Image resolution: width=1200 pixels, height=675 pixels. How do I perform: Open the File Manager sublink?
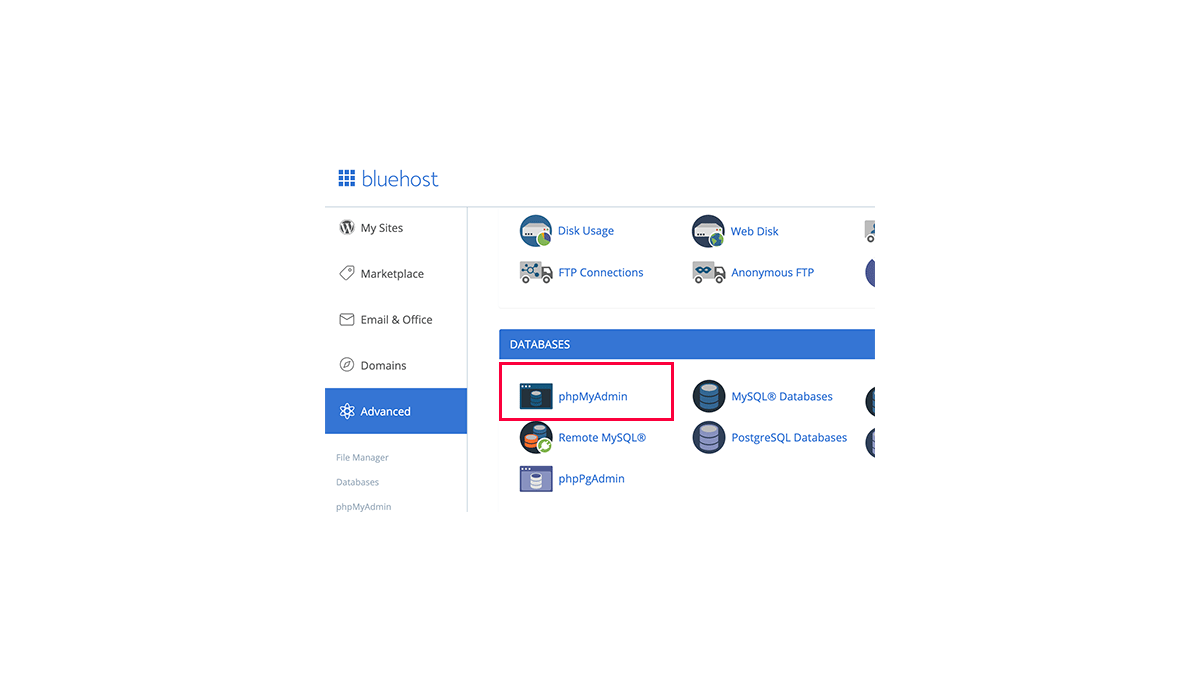pos(362,458)
